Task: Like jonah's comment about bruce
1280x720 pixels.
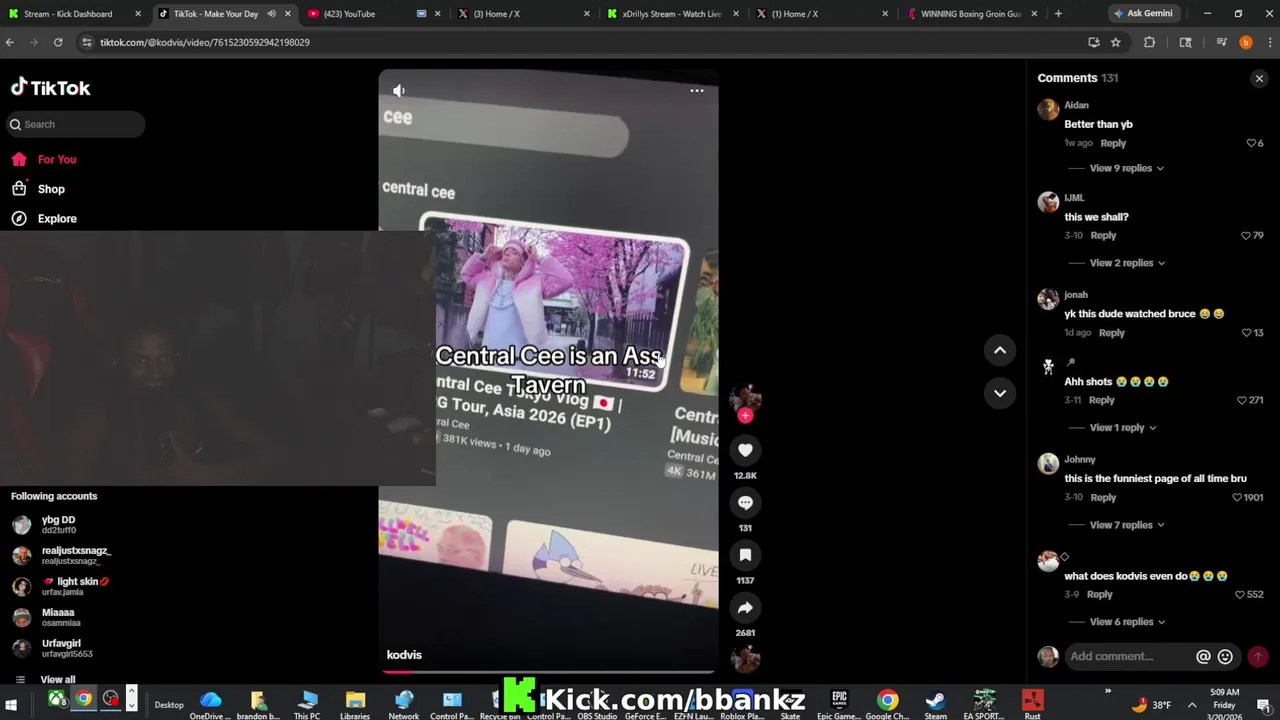Action: tap(1247, 333)
